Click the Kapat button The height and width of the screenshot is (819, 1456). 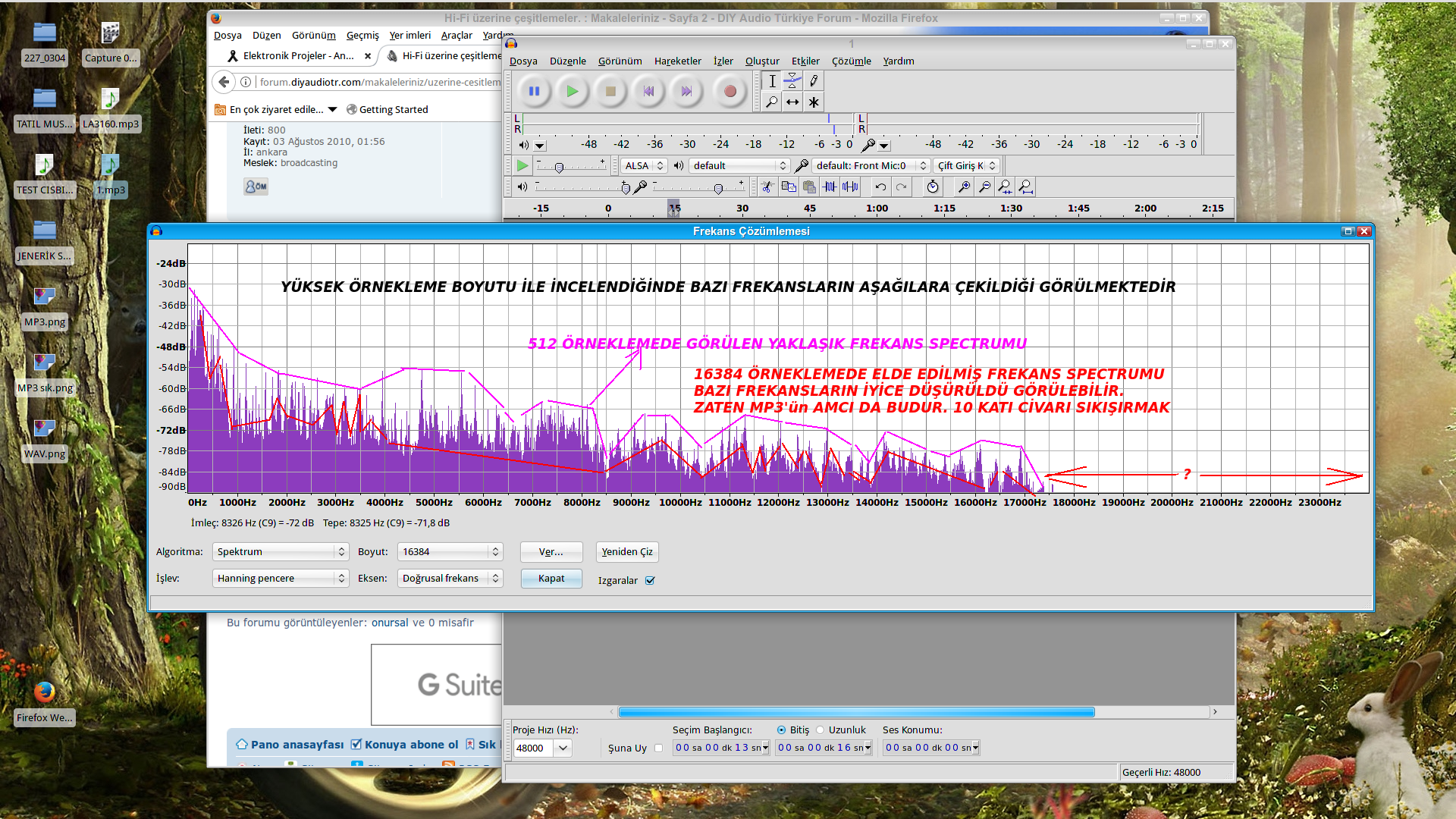click(551, 579)
